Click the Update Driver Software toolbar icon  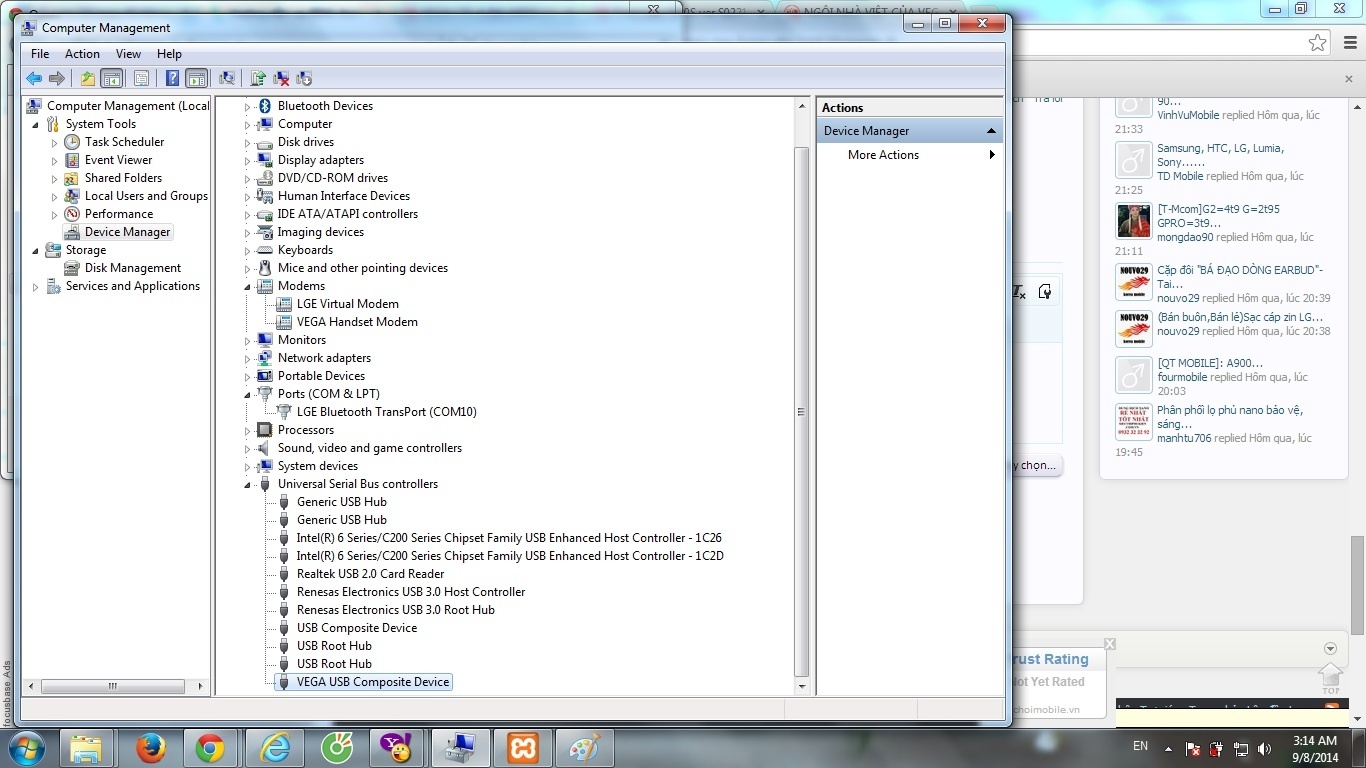[258, 78]
